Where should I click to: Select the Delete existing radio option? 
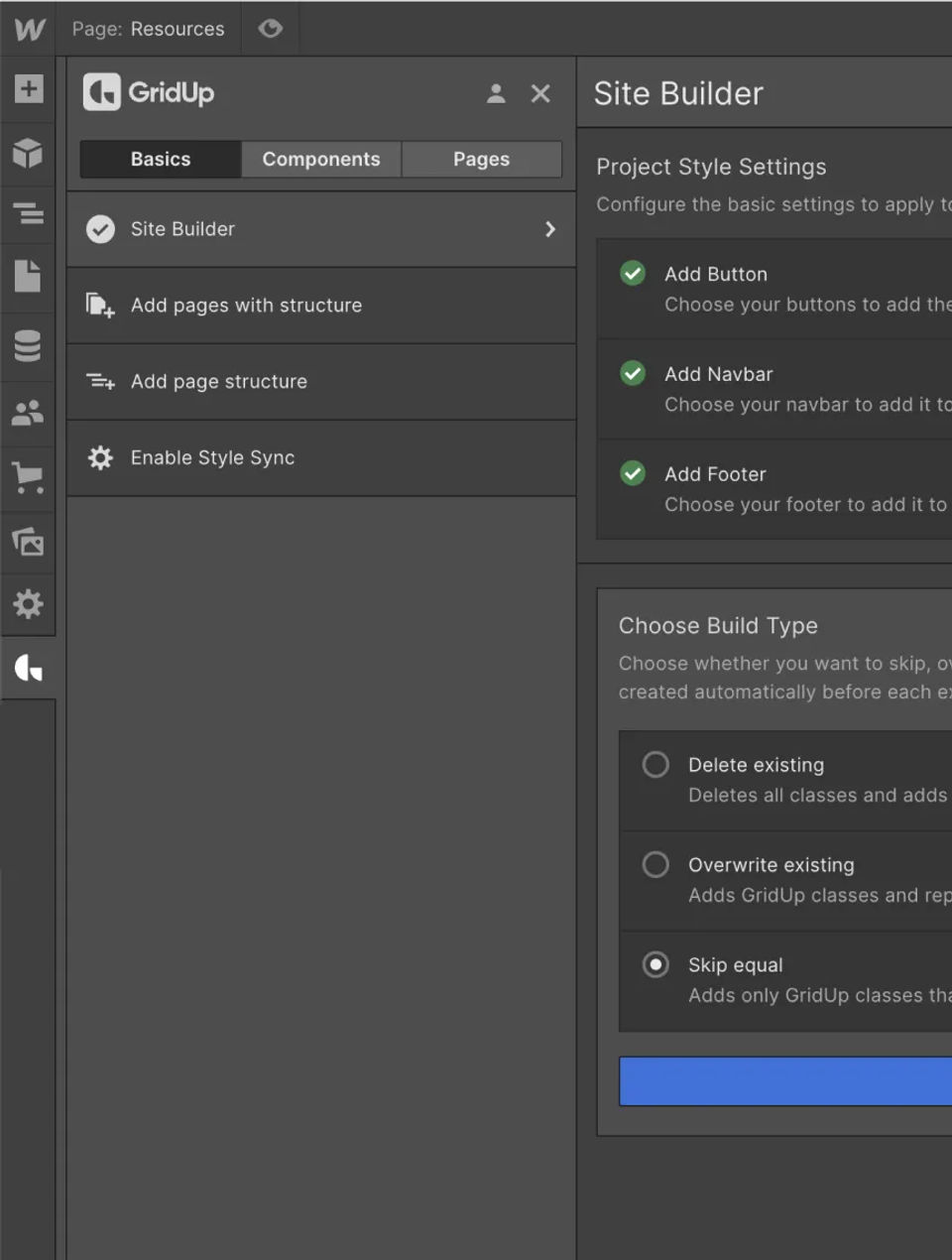[x=655, y=765]
